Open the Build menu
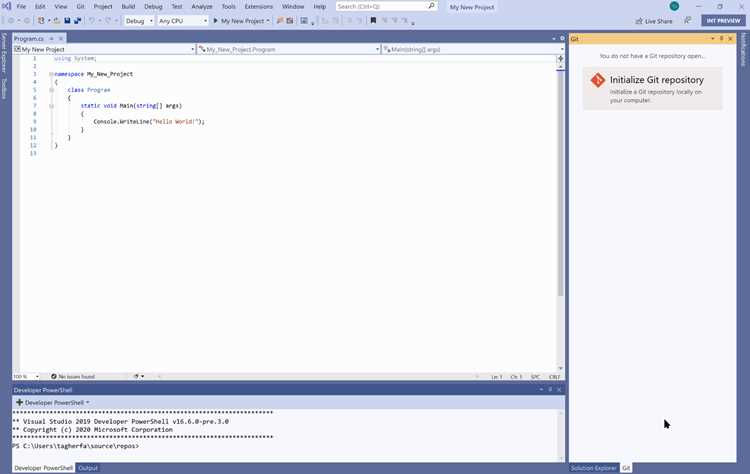The width and height of the screenshot is (750, 474). click(128, 7)
